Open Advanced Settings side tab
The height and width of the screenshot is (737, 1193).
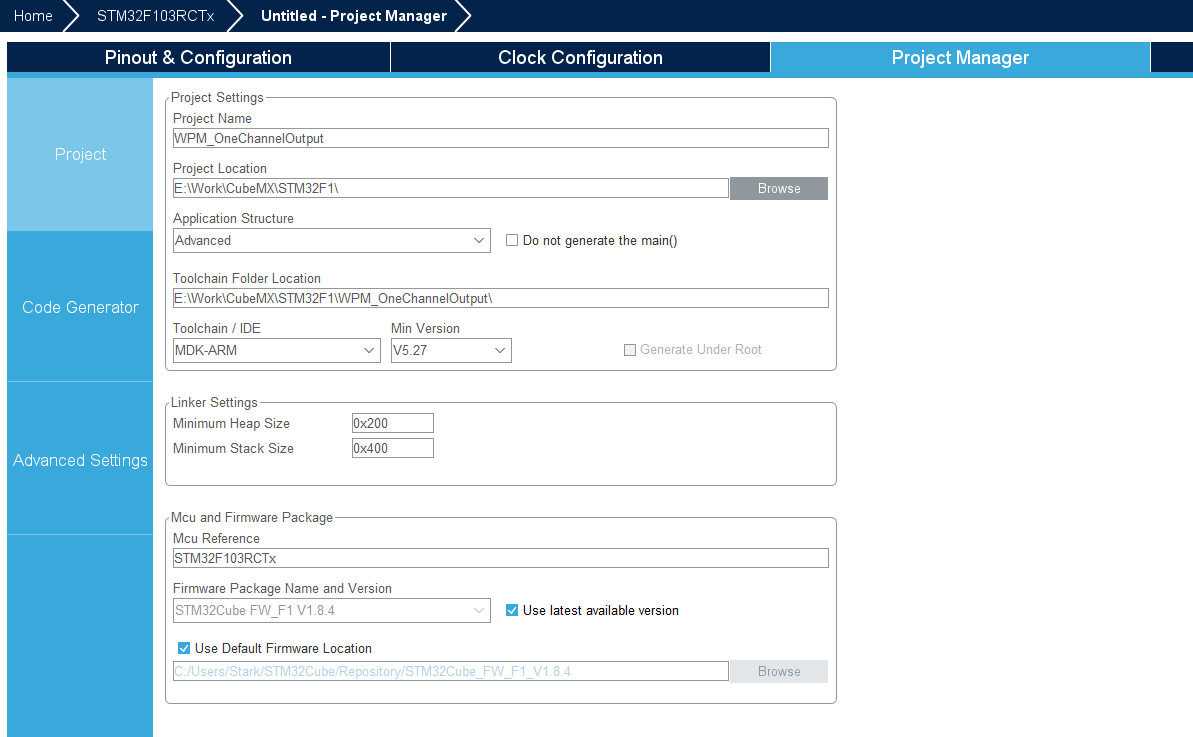[x=80, y=460]
